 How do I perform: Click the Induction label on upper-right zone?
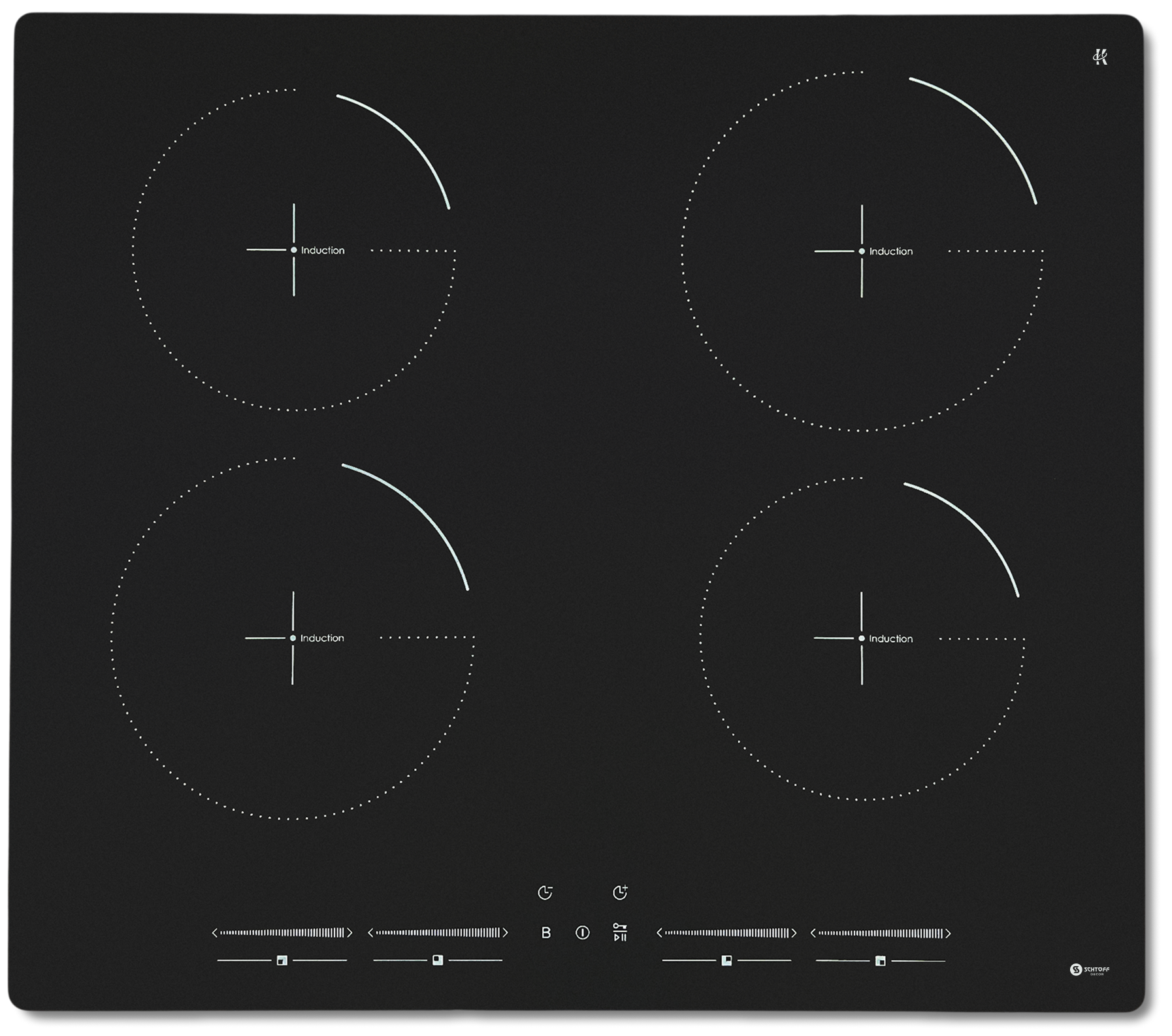pos(891,251)
